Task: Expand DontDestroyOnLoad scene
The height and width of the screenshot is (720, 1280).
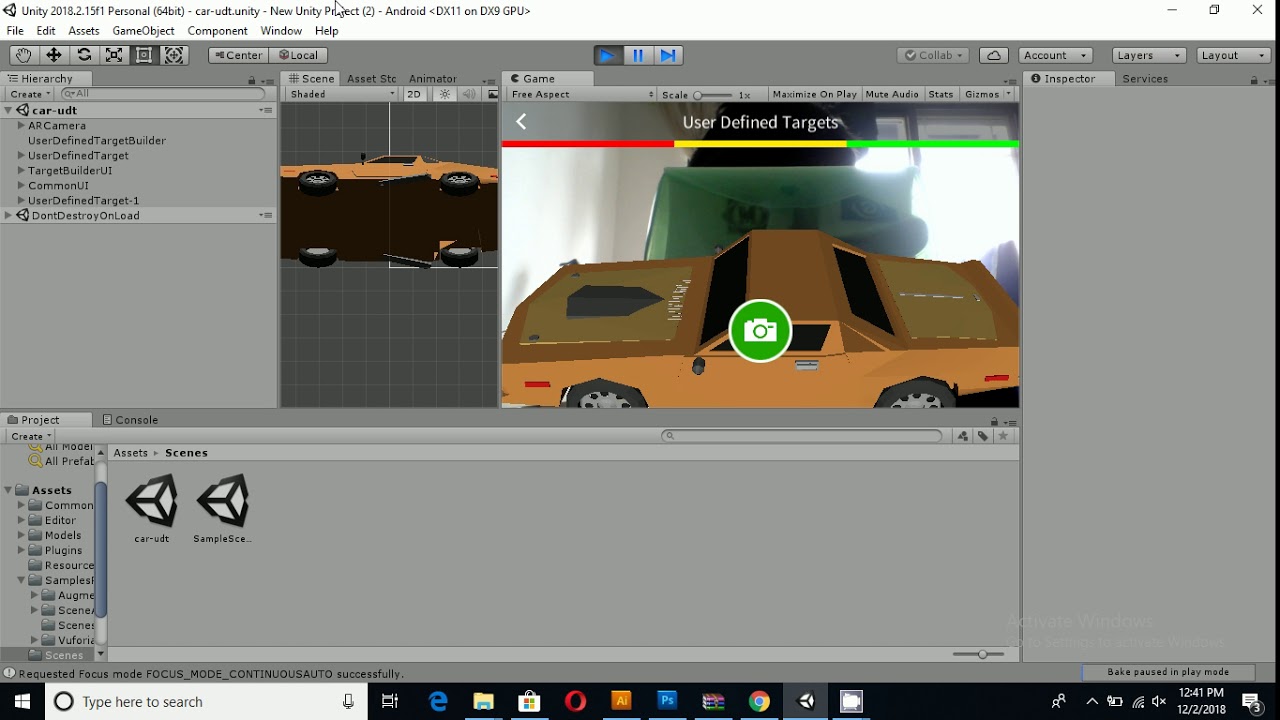Action: (8, 216)
